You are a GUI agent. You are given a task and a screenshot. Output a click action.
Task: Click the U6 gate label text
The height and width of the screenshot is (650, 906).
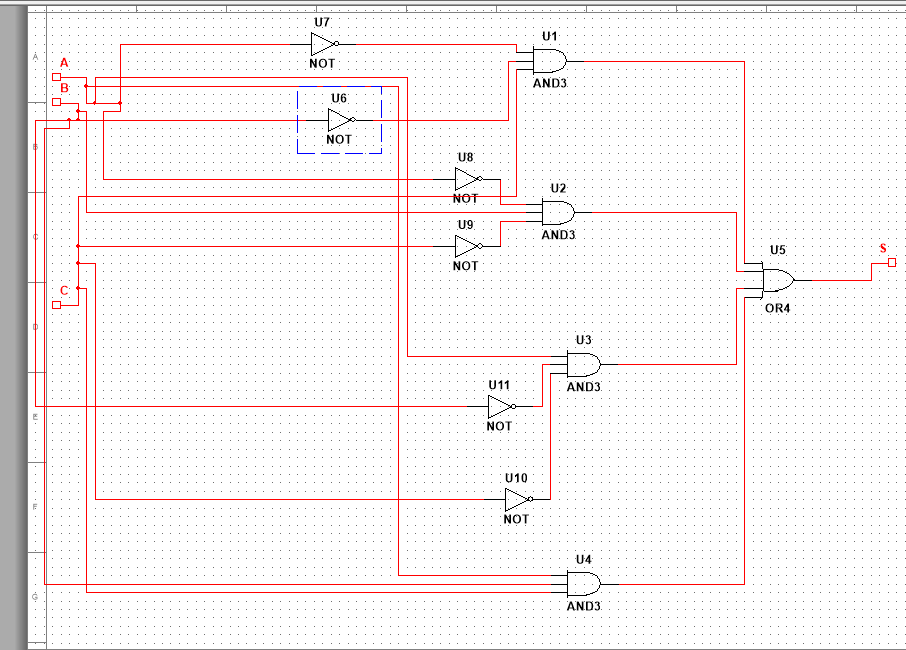337,97
